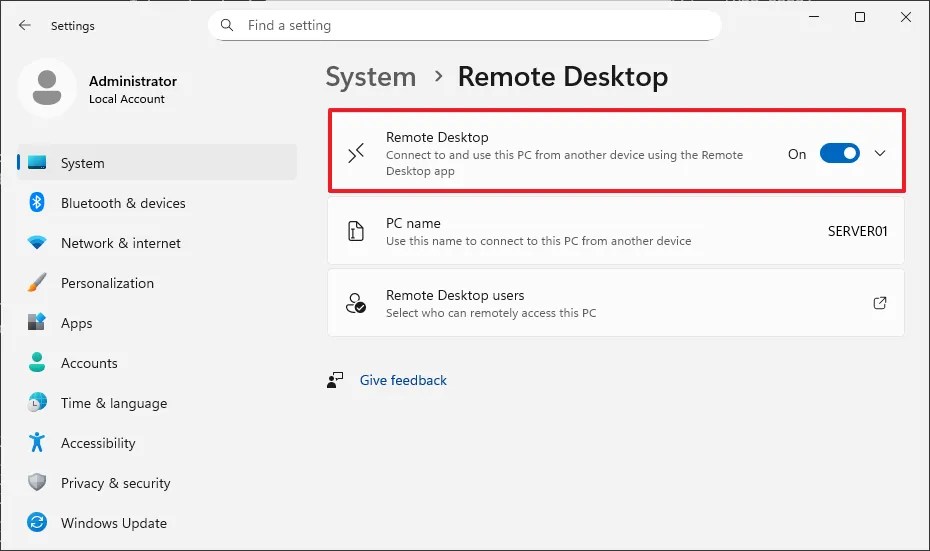930x551 pixels.
Task: Click the PC name document icon
Action: click(x=356, y=231)
